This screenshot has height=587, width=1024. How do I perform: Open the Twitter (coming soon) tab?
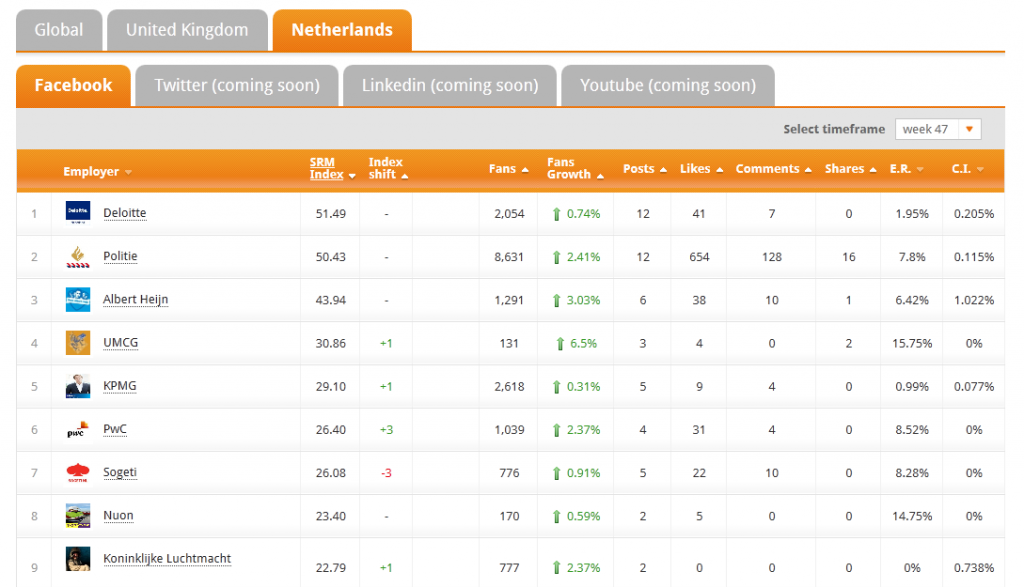[x=237, y=86]
